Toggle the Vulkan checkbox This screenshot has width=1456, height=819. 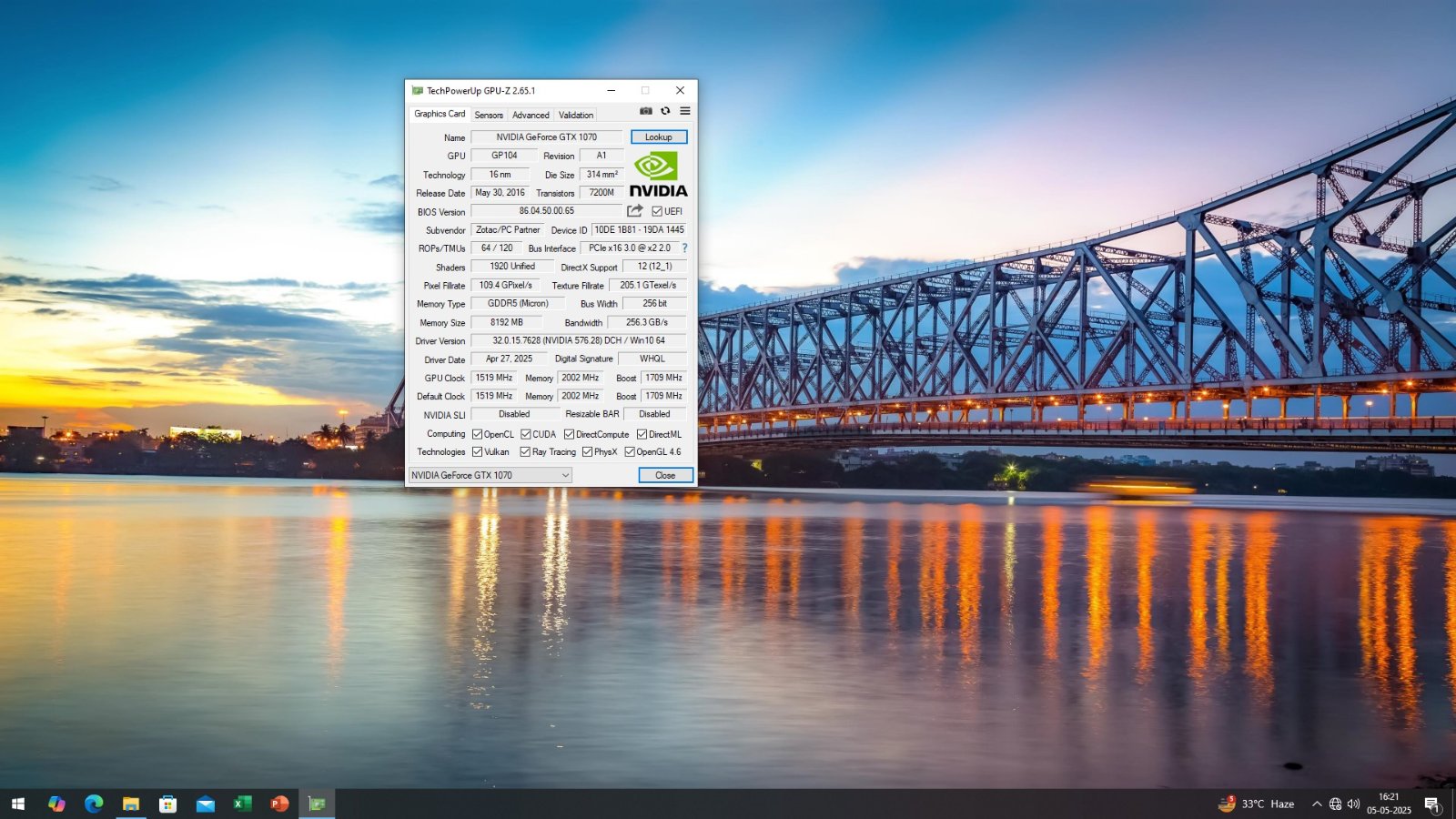coord(477,451)
